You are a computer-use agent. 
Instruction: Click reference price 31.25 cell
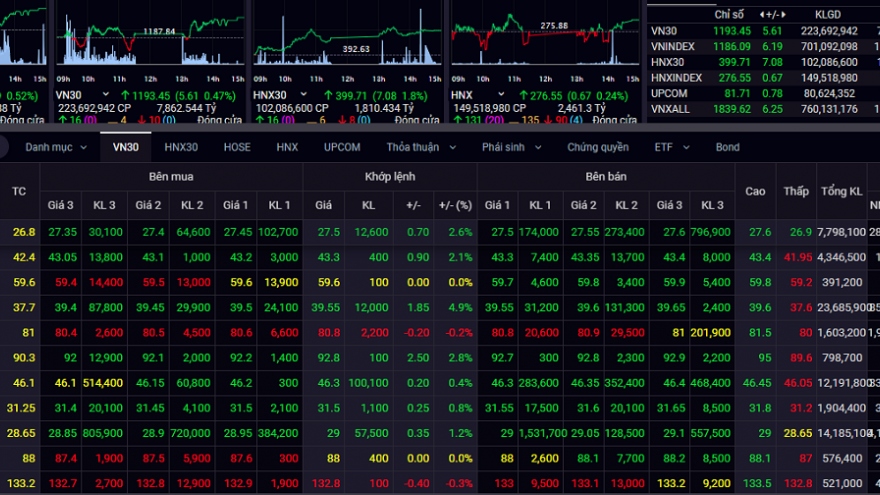[21, 408]
